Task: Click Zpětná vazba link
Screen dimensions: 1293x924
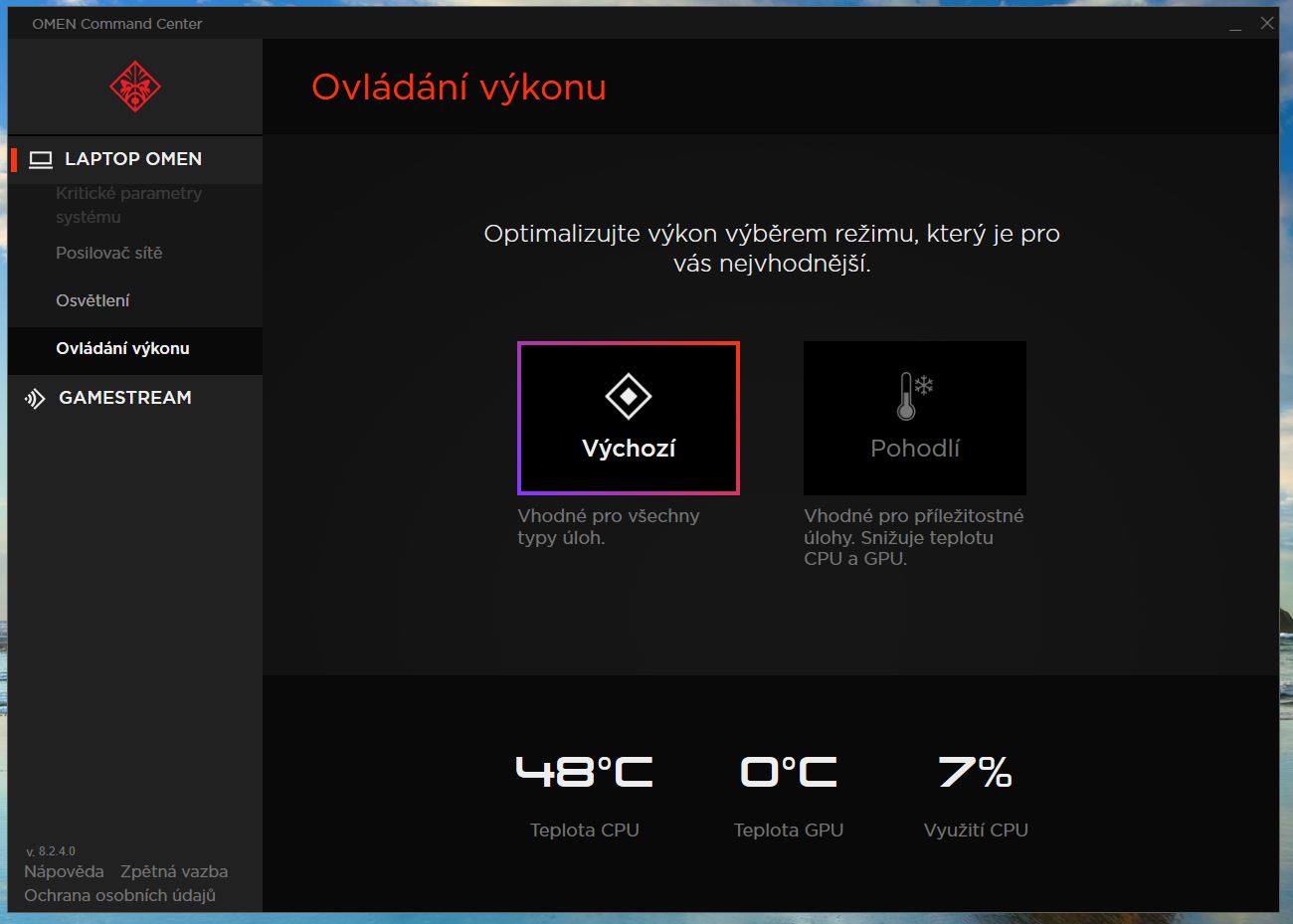Action: pos(174,871)
